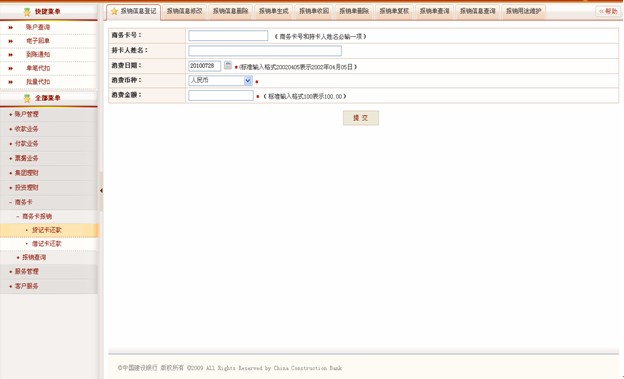624x379 pixels.
Task: Open the 报销用途维护 tab
Action: tap(523, 11)
